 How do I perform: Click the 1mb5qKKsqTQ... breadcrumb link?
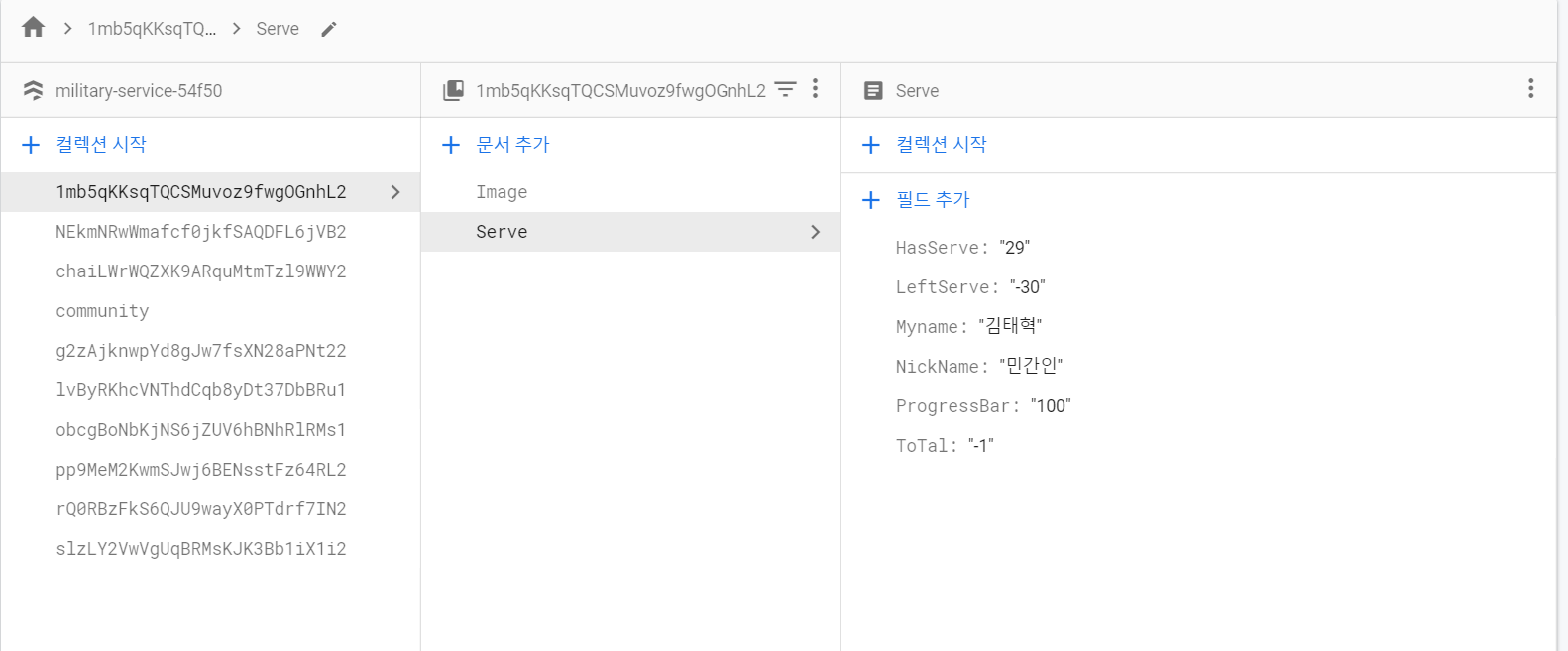pyautogui.click(x=152, y=29)
